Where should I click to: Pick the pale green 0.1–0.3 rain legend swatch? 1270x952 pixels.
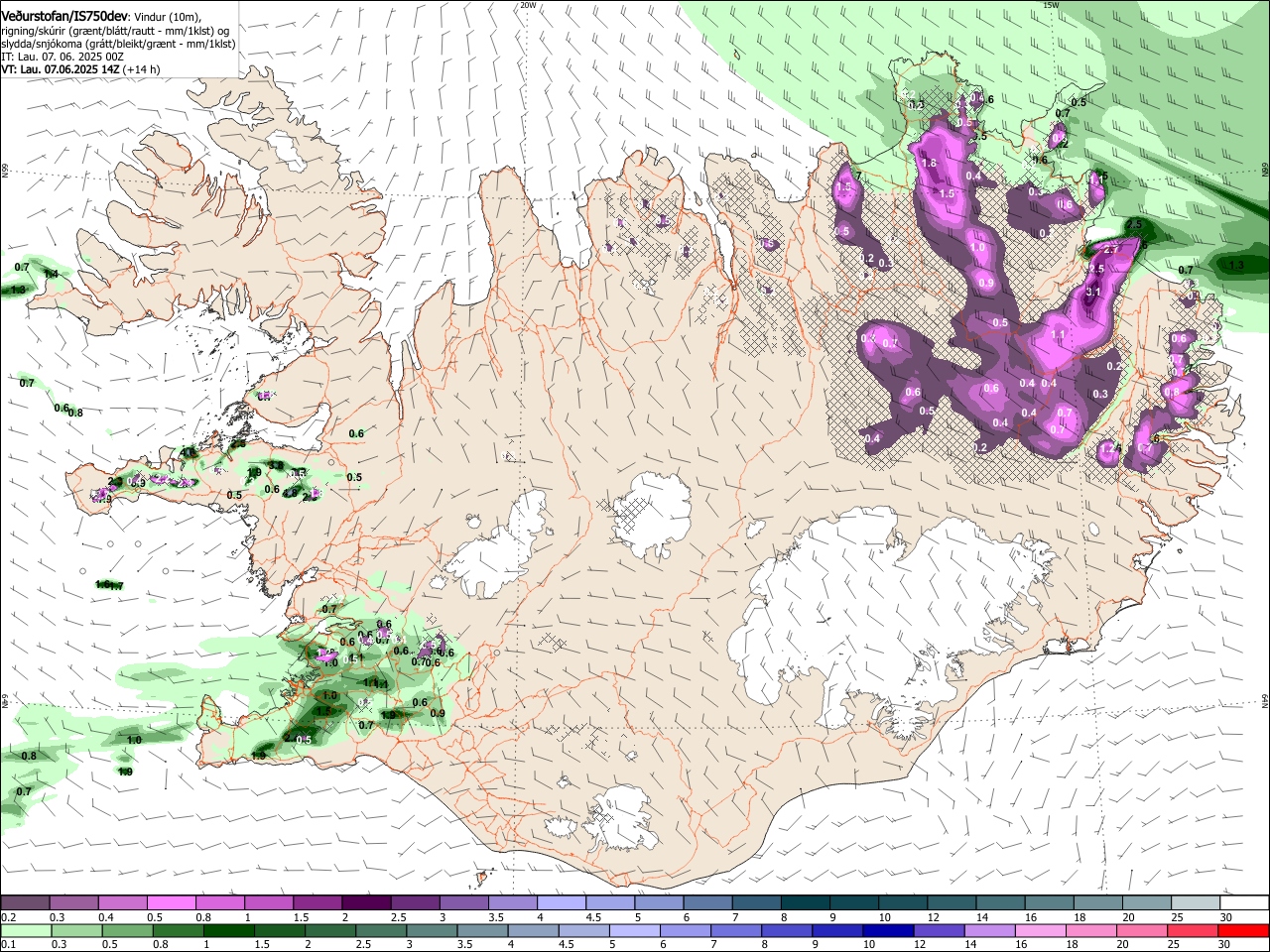click(26, 930)
